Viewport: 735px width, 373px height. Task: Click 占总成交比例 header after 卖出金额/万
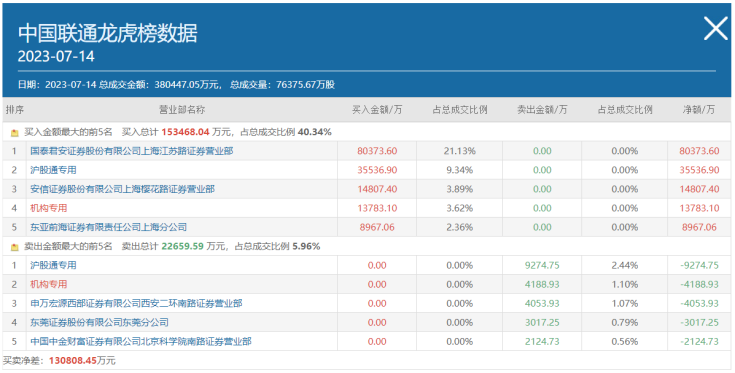click(x=624, y=110)
